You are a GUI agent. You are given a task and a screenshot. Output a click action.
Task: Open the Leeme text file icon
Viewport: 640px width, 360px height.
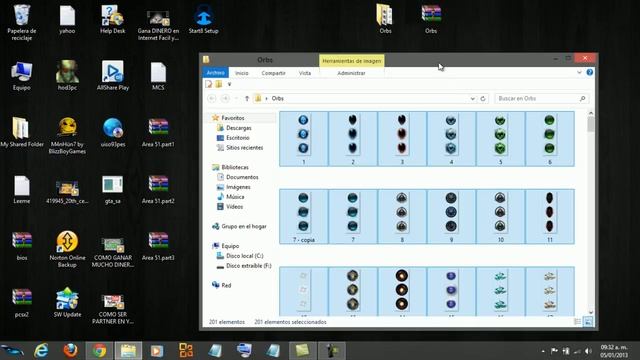22,189
